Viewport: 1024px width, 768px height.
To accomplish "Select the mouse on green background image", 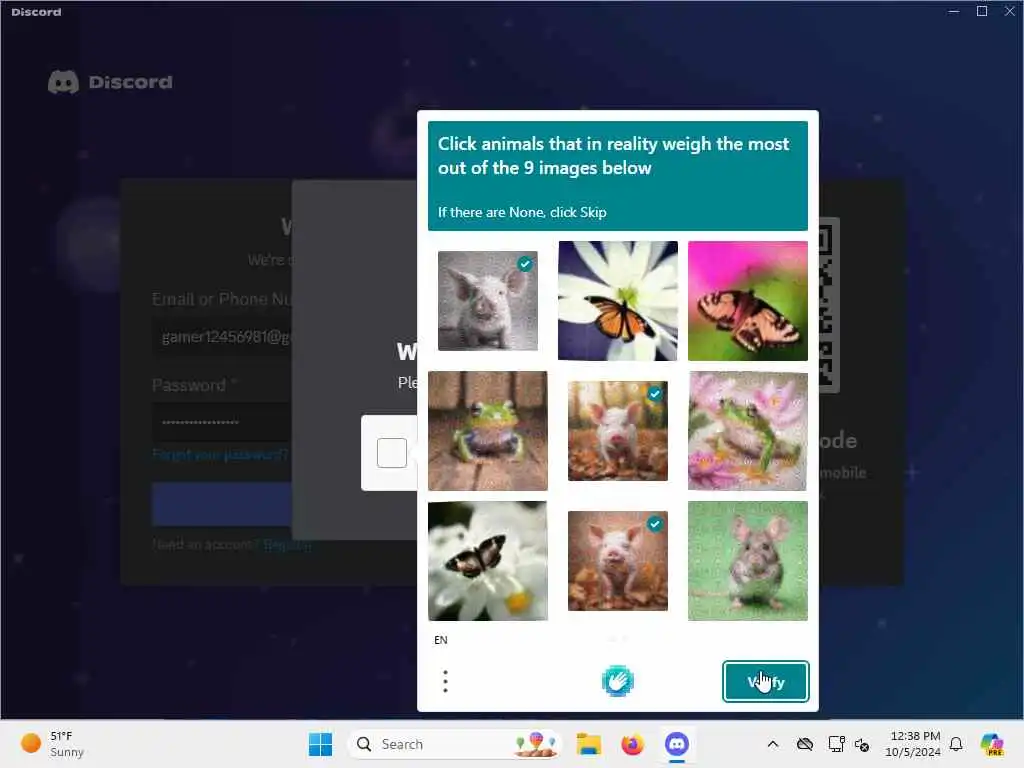I will click(748, 560).
